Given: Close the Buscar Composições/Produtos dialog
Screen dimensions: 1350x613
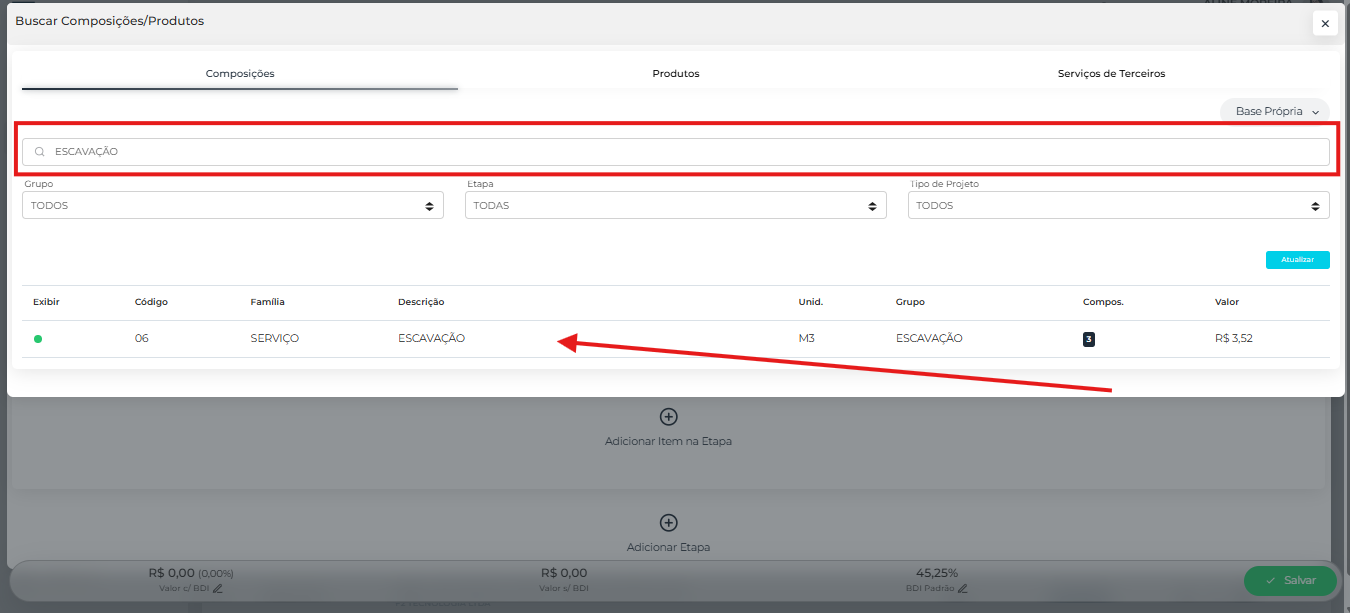Looking at the screenshot, I should (x=1325, y=23).
